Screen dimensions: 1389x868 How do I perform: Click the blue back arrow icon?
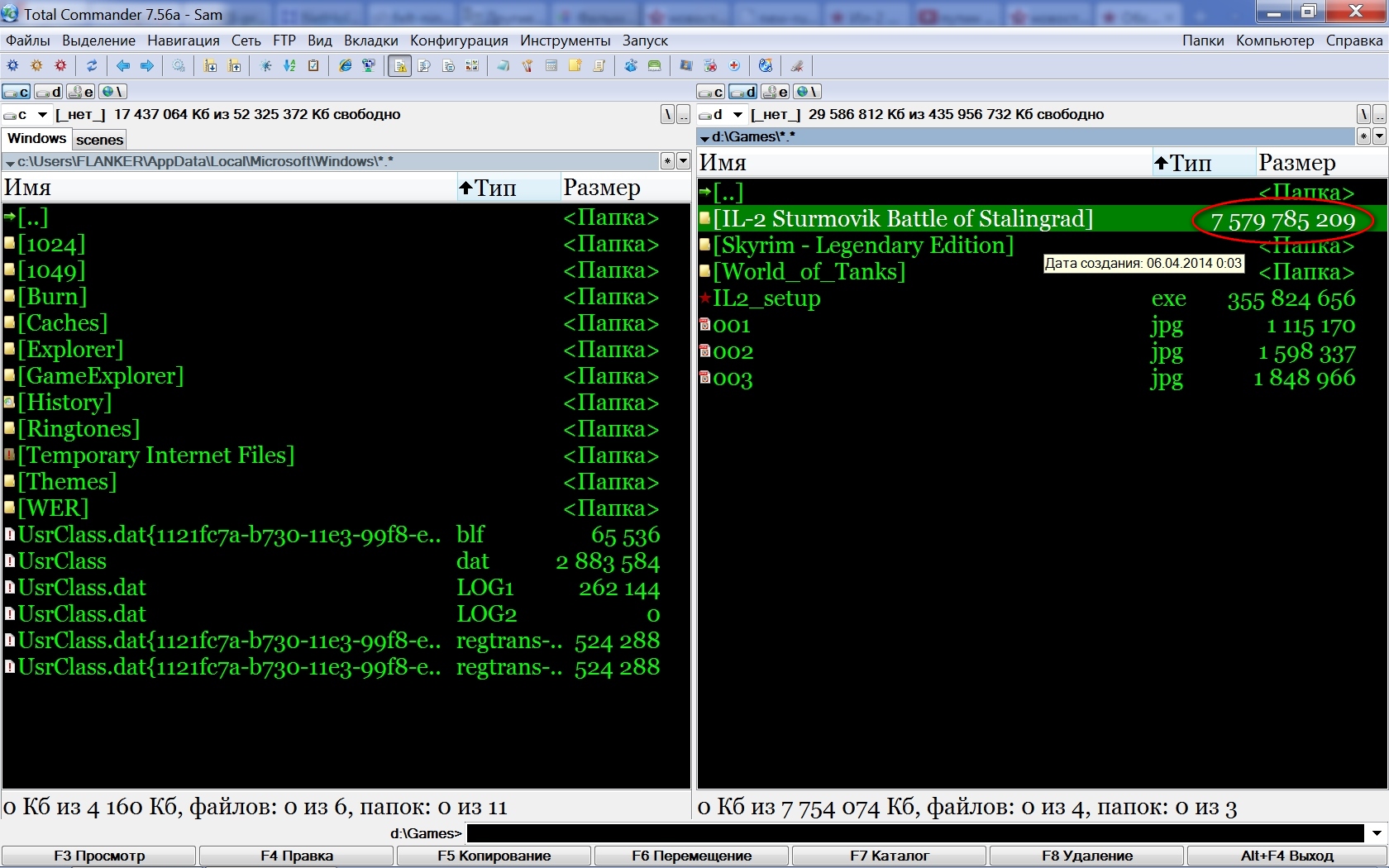click(x=123, y=66)
